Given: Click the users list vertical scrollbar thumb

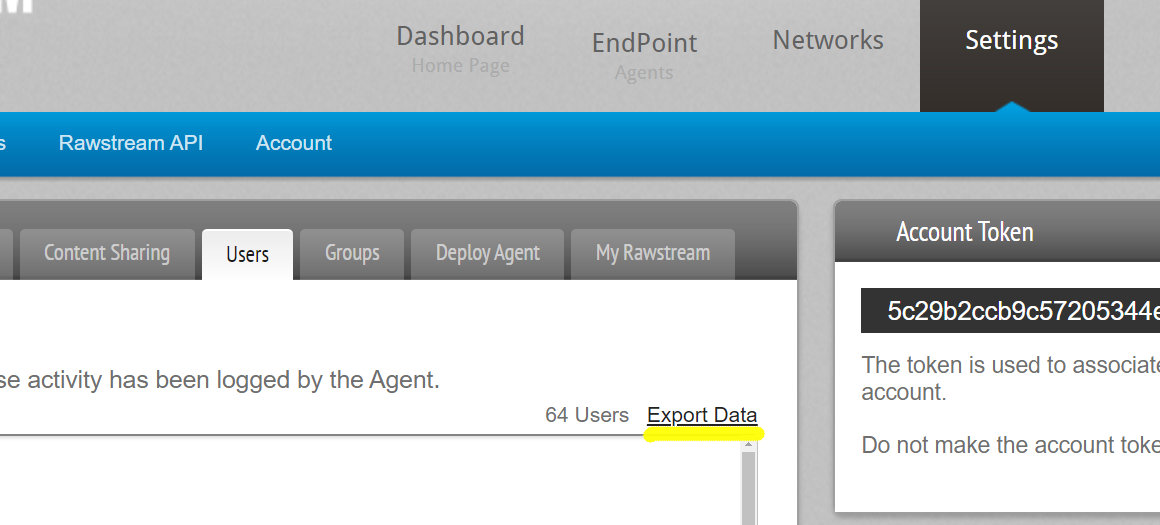Looking at the screenshot, I should click(x=748, y=488).
